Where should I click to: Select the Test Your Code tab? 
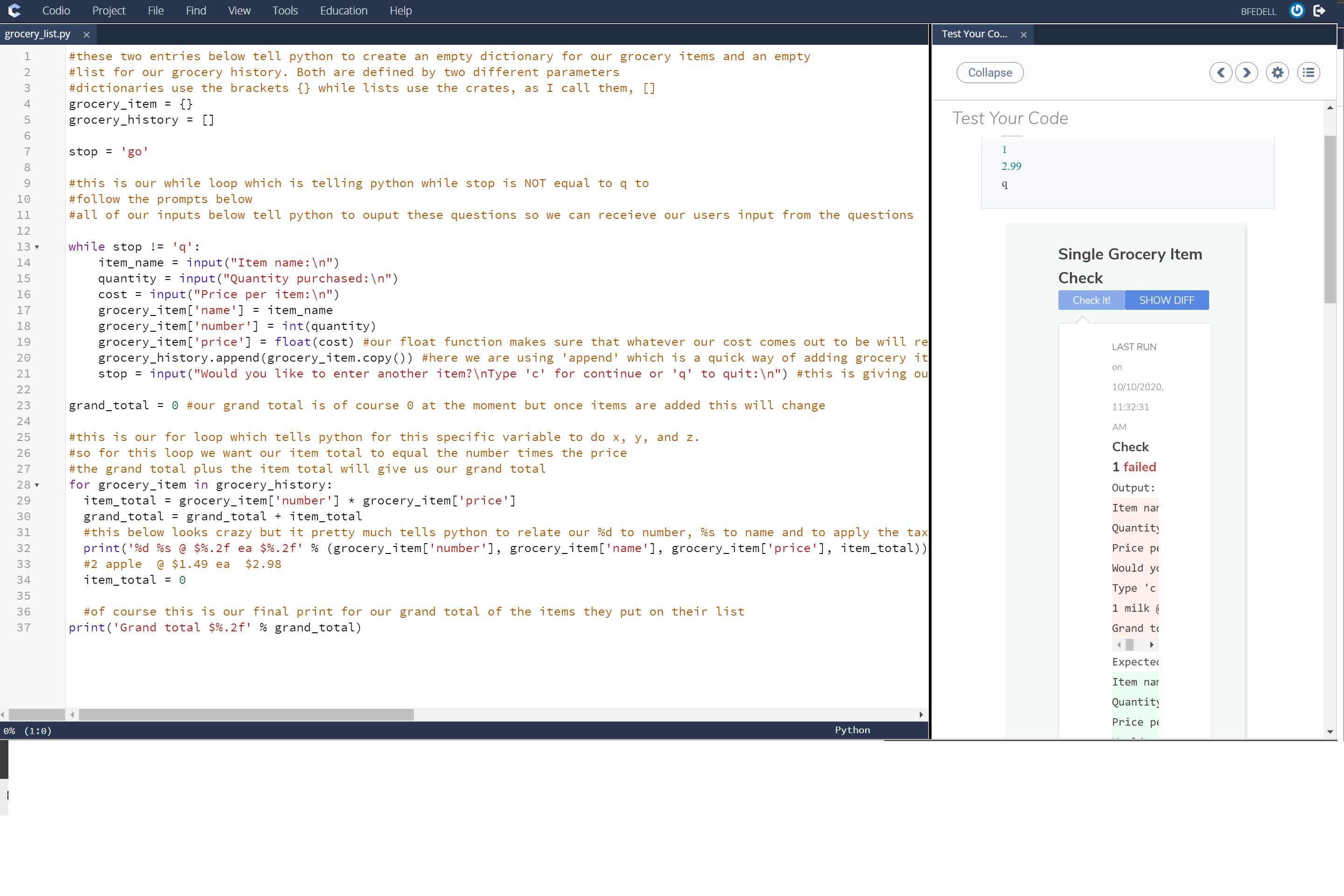974,34
